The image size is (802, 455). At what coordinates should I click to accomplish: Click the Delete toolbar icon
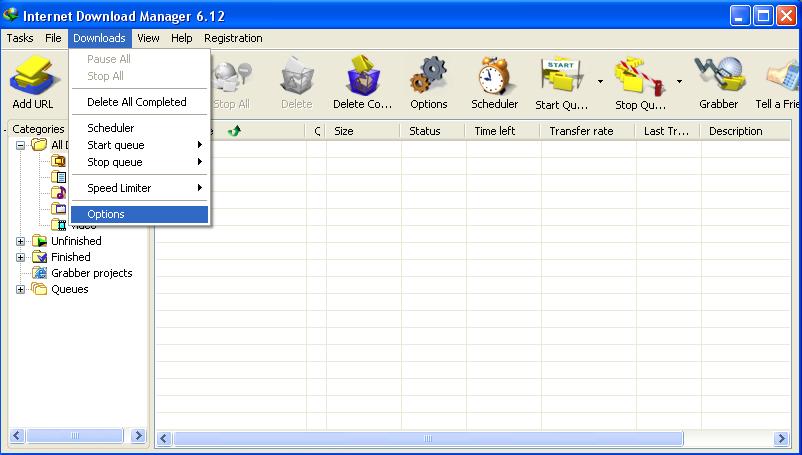297,76
